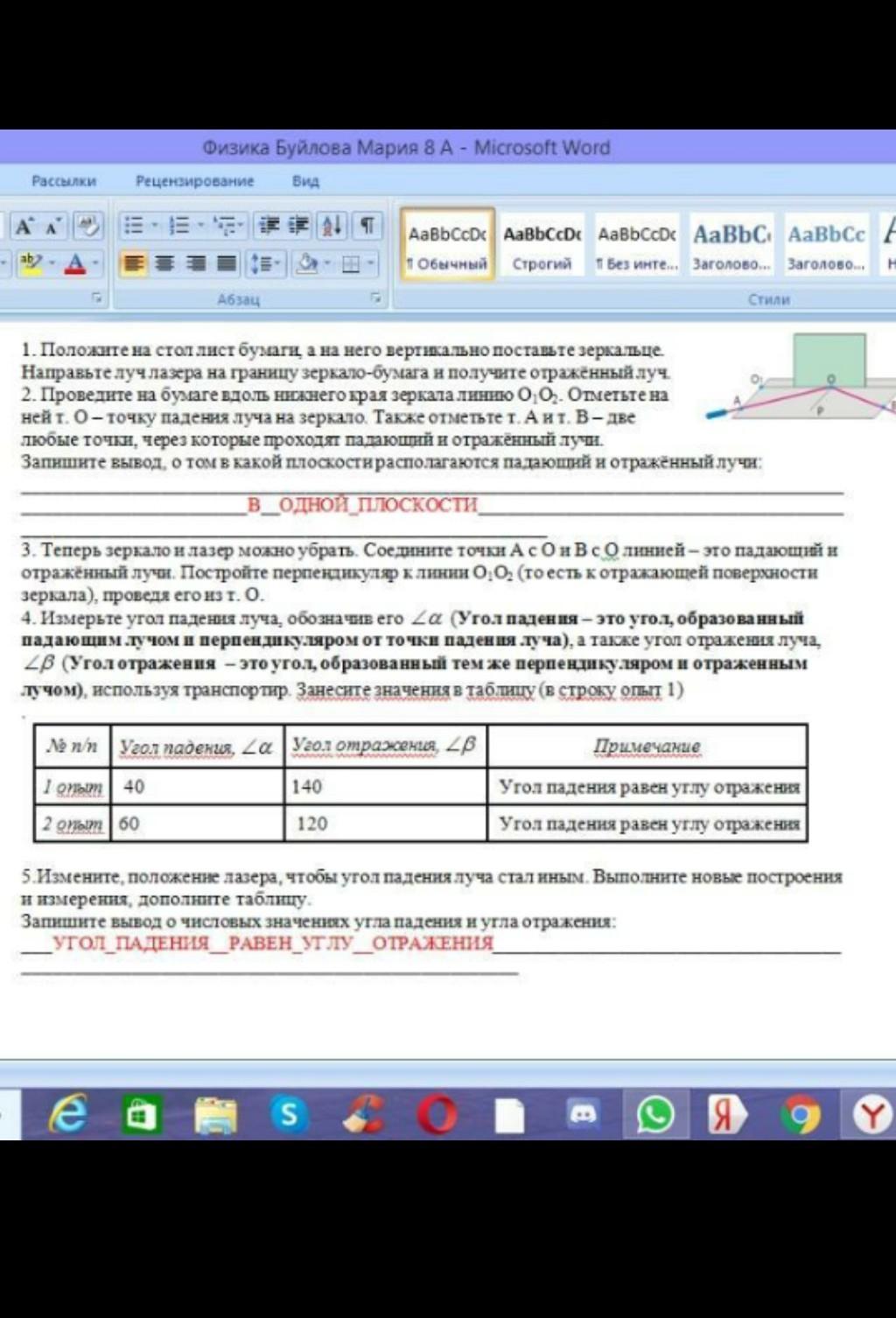This screenshot has width=896, height=1318.
Task: Toggle Justify alignment
Action: pyautogui.click(x=227, y=263)
